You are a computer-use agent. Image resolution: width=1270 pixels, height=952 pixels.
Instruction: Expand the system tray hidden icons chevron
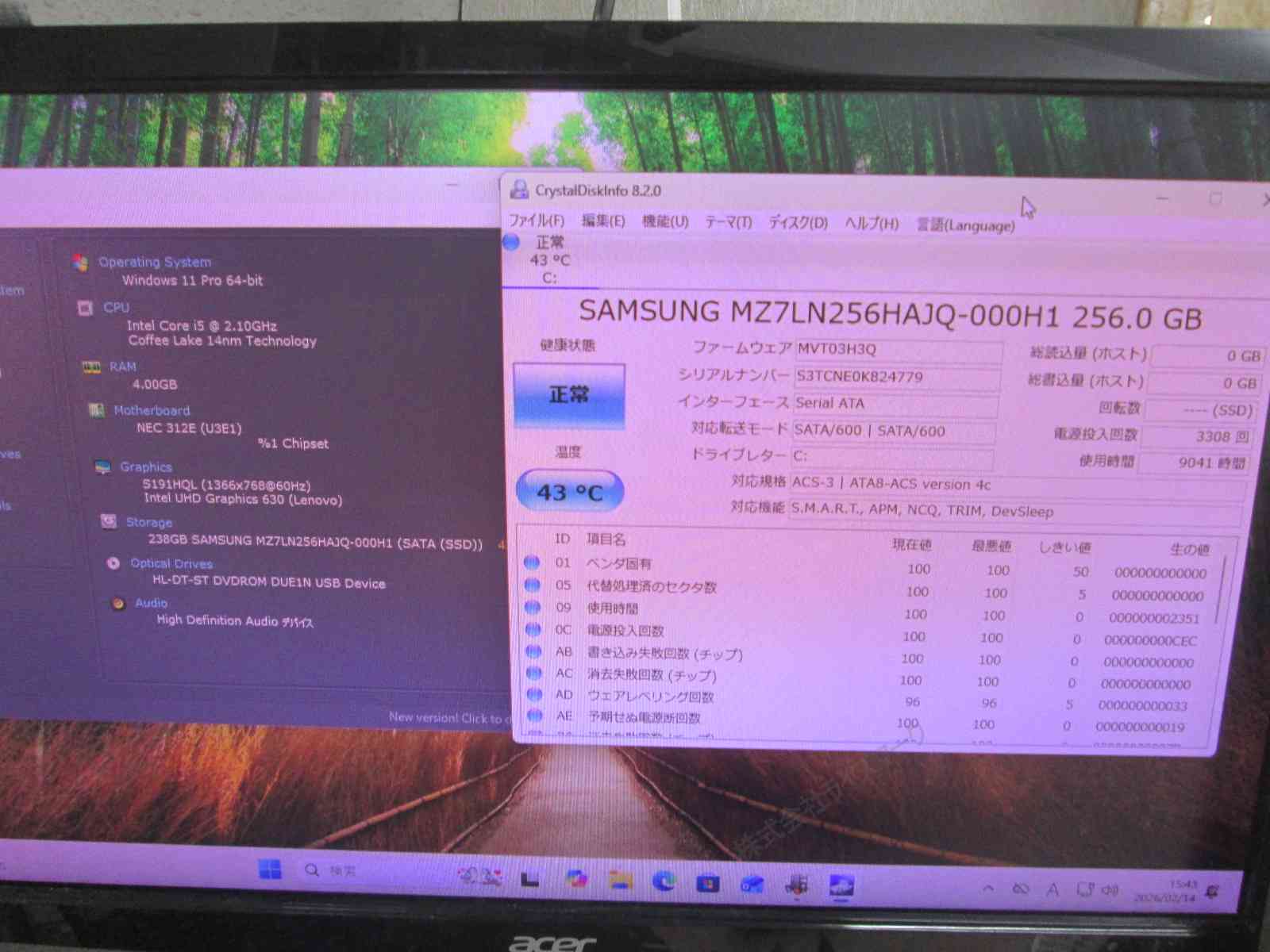tap(988, 889)
